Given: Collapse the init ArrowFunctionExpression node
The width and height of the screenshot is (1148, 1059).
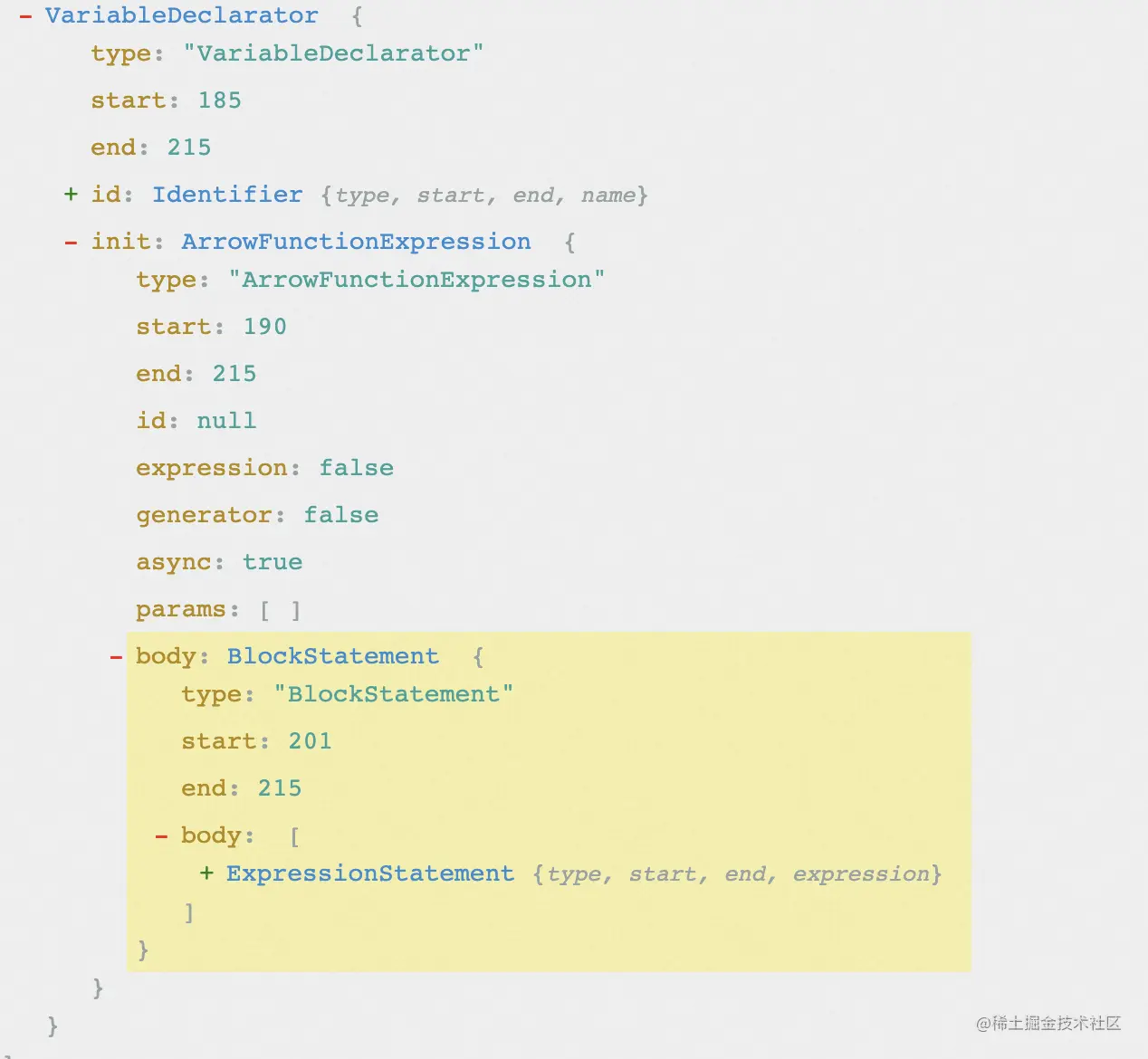Looking at the screenshot, I should [71, 242].
